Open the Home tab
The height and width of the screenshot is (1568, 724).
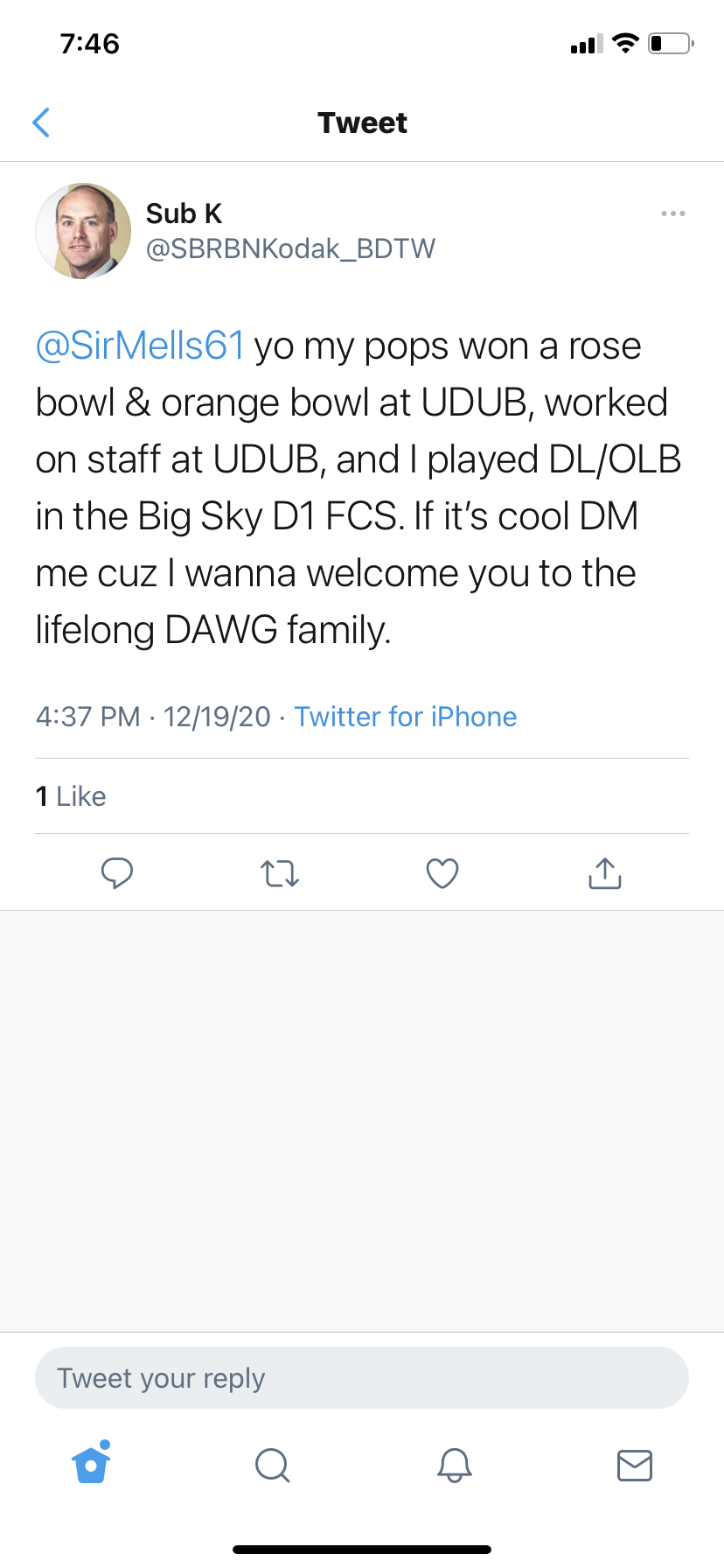coord(92,1464)
